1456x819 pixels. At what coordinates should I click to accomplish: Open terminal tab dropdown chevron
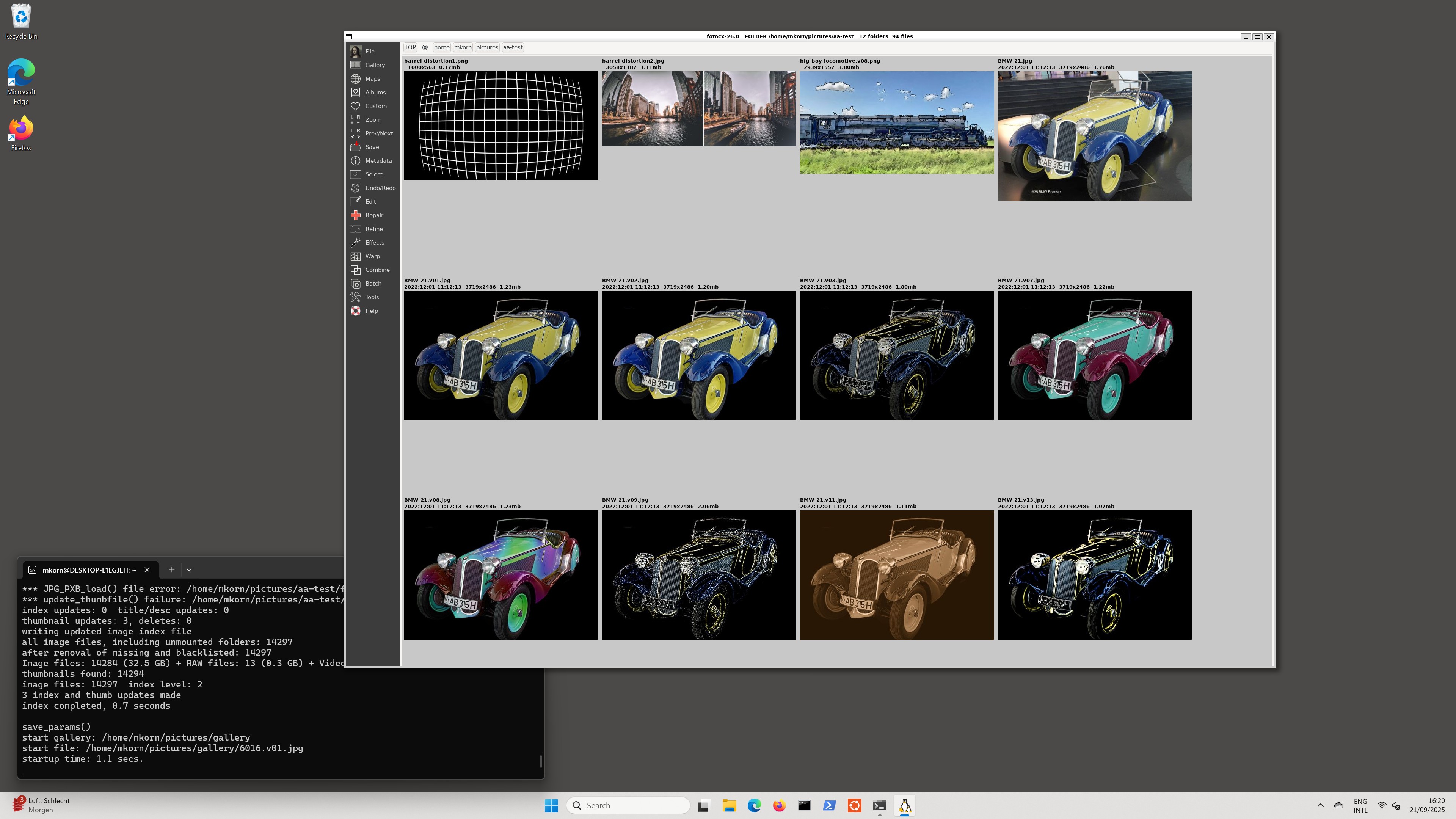(x=189, y=570)
